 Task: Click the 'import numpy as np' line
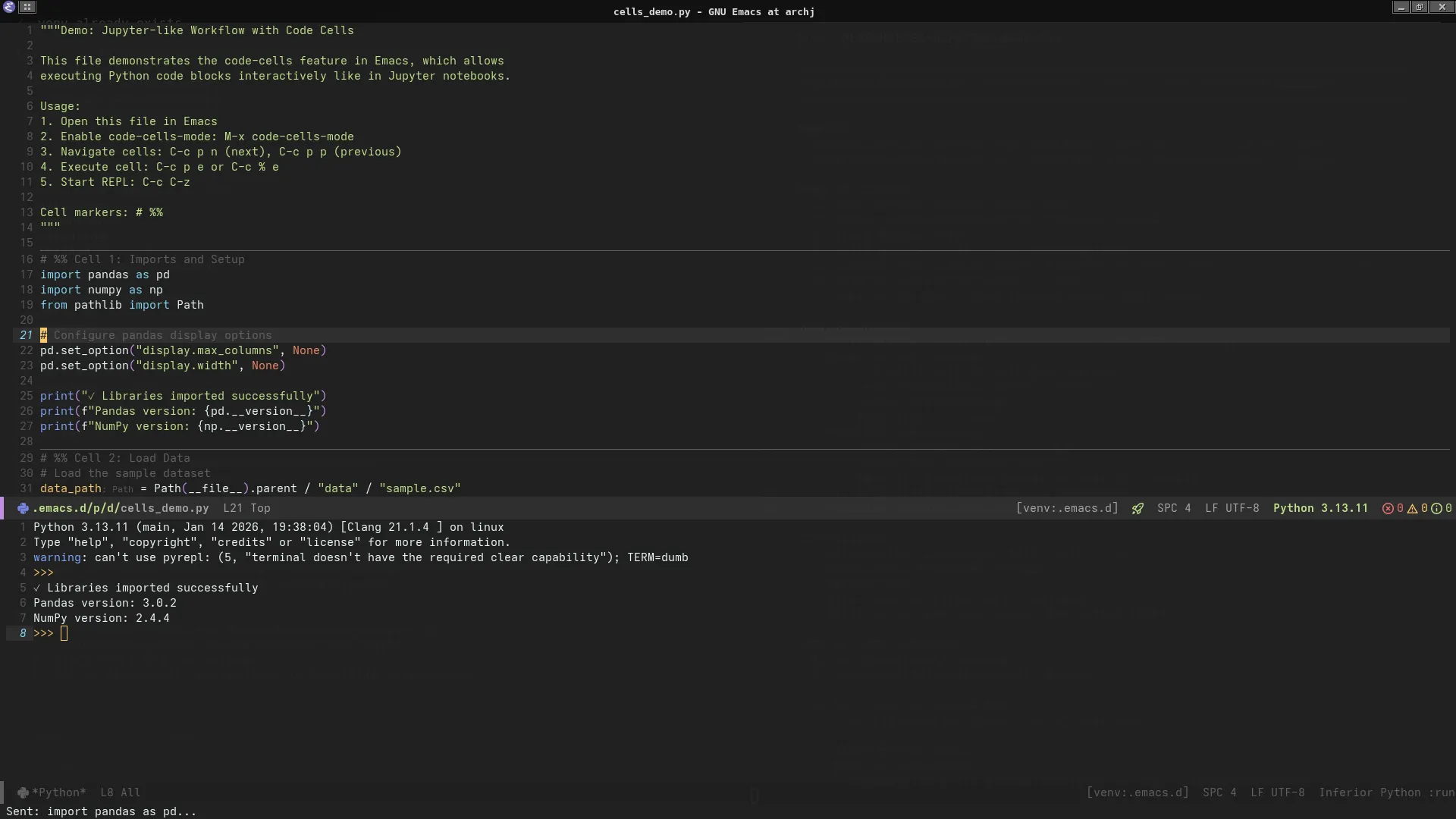point(102,290)
